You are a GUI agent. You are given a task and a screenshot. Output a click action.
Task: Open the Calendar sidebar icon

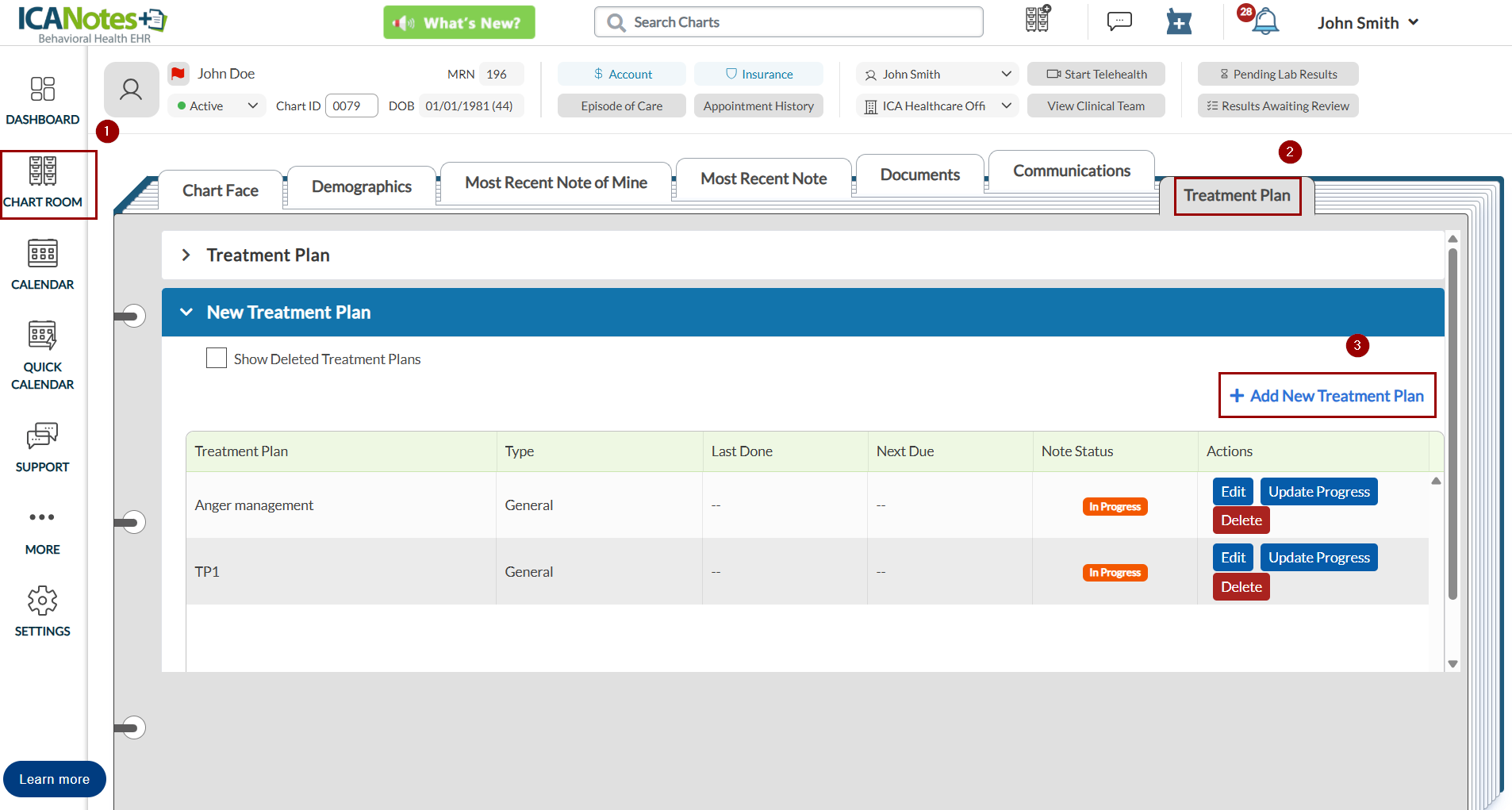click(42, 253)
